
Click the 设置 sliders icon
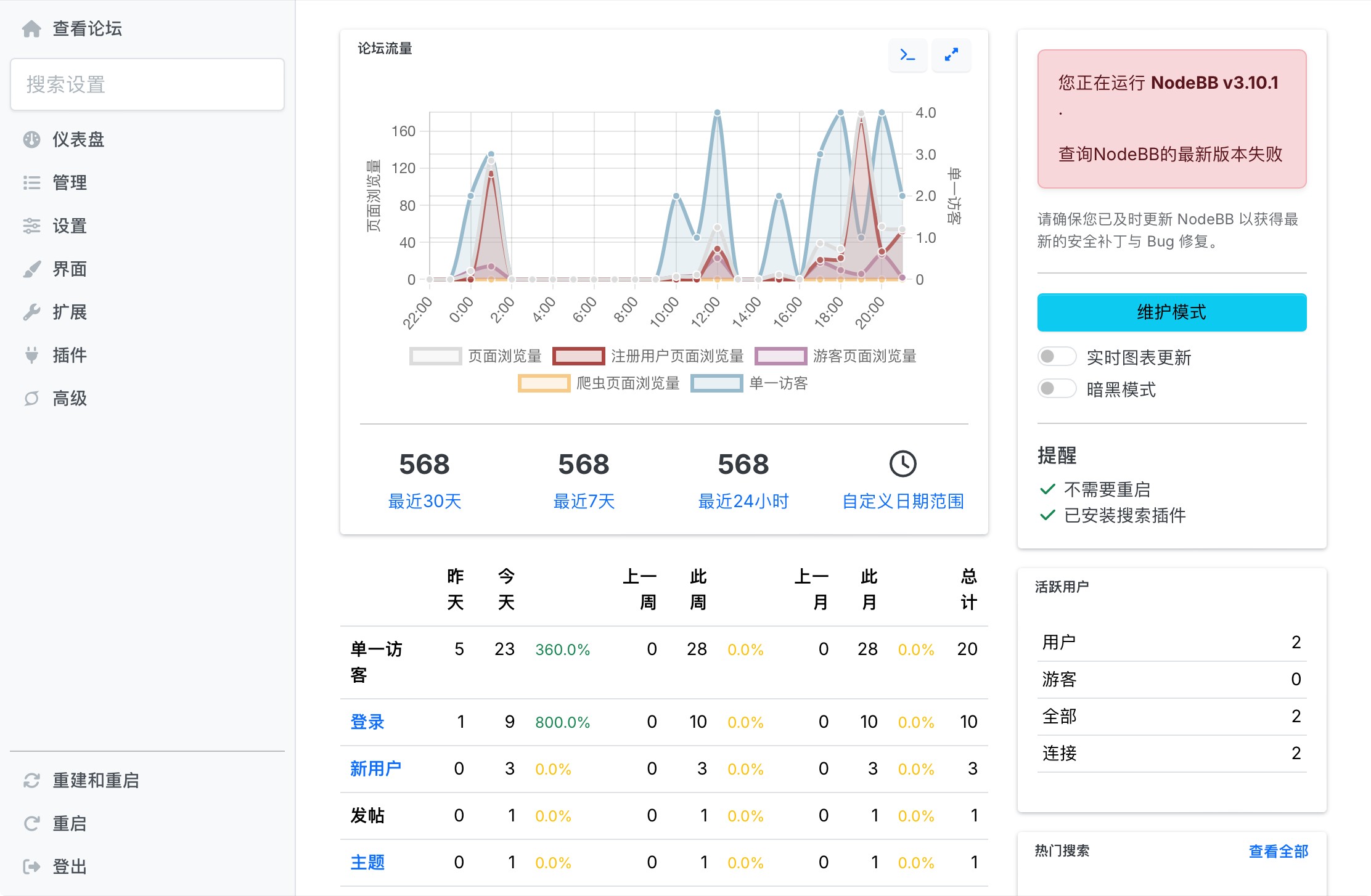[x=31, y=226]
